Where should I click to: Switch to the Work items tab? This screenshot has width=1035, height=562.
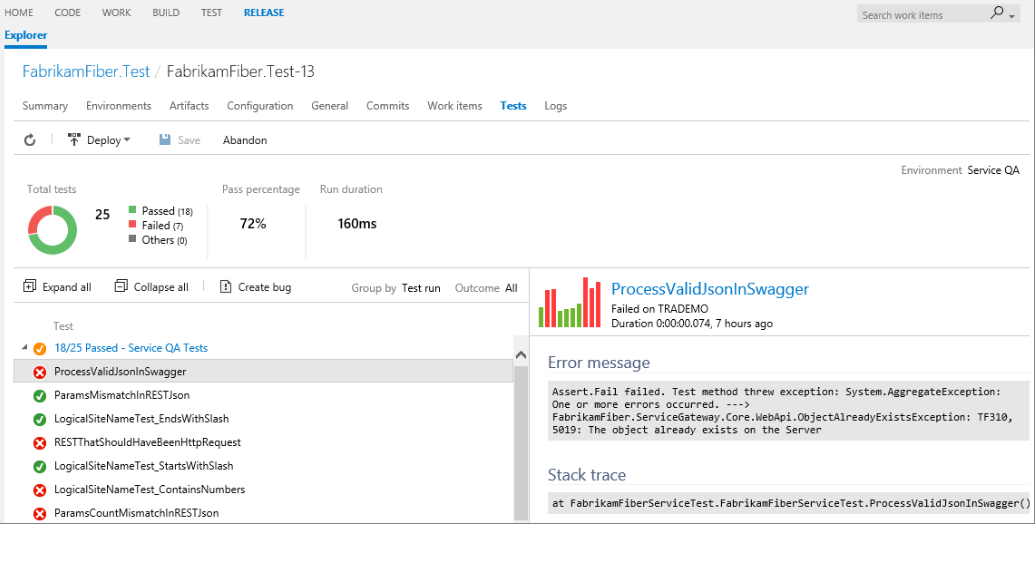[x=455, y=106]
